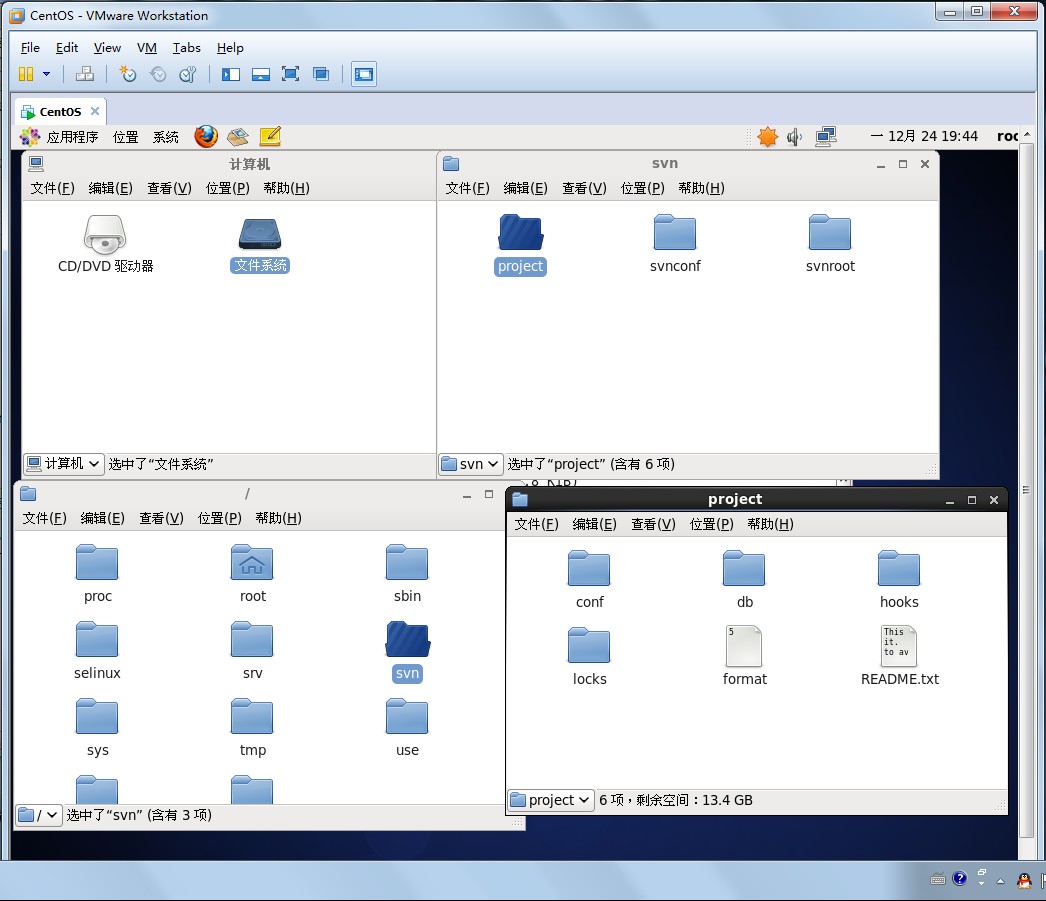The image size is (1046, 901).
Task: Switch to Unity mode toolbar icon
Action: (x=321, y=74)
